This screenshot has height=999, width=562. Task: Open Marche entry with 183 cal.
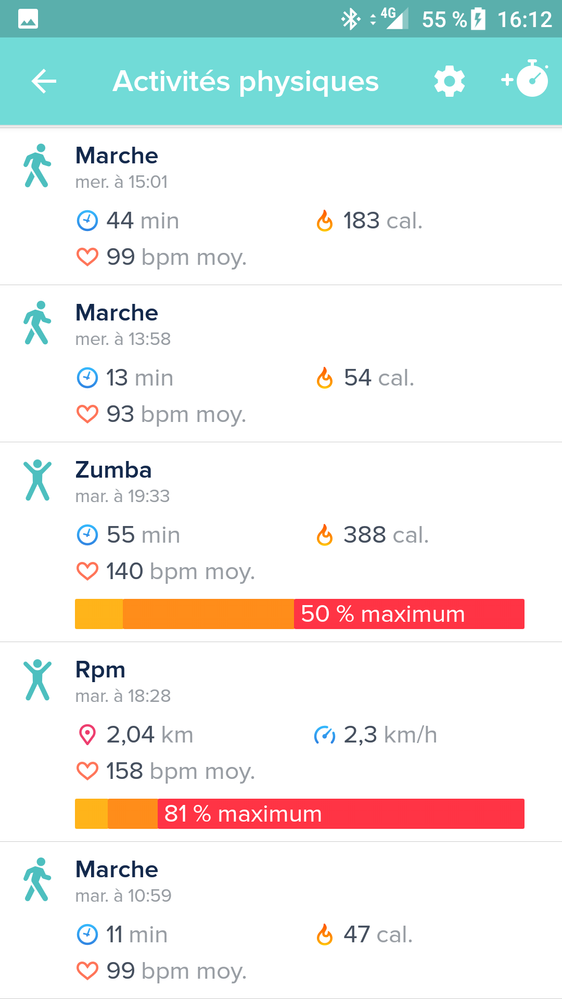(281, 206)
